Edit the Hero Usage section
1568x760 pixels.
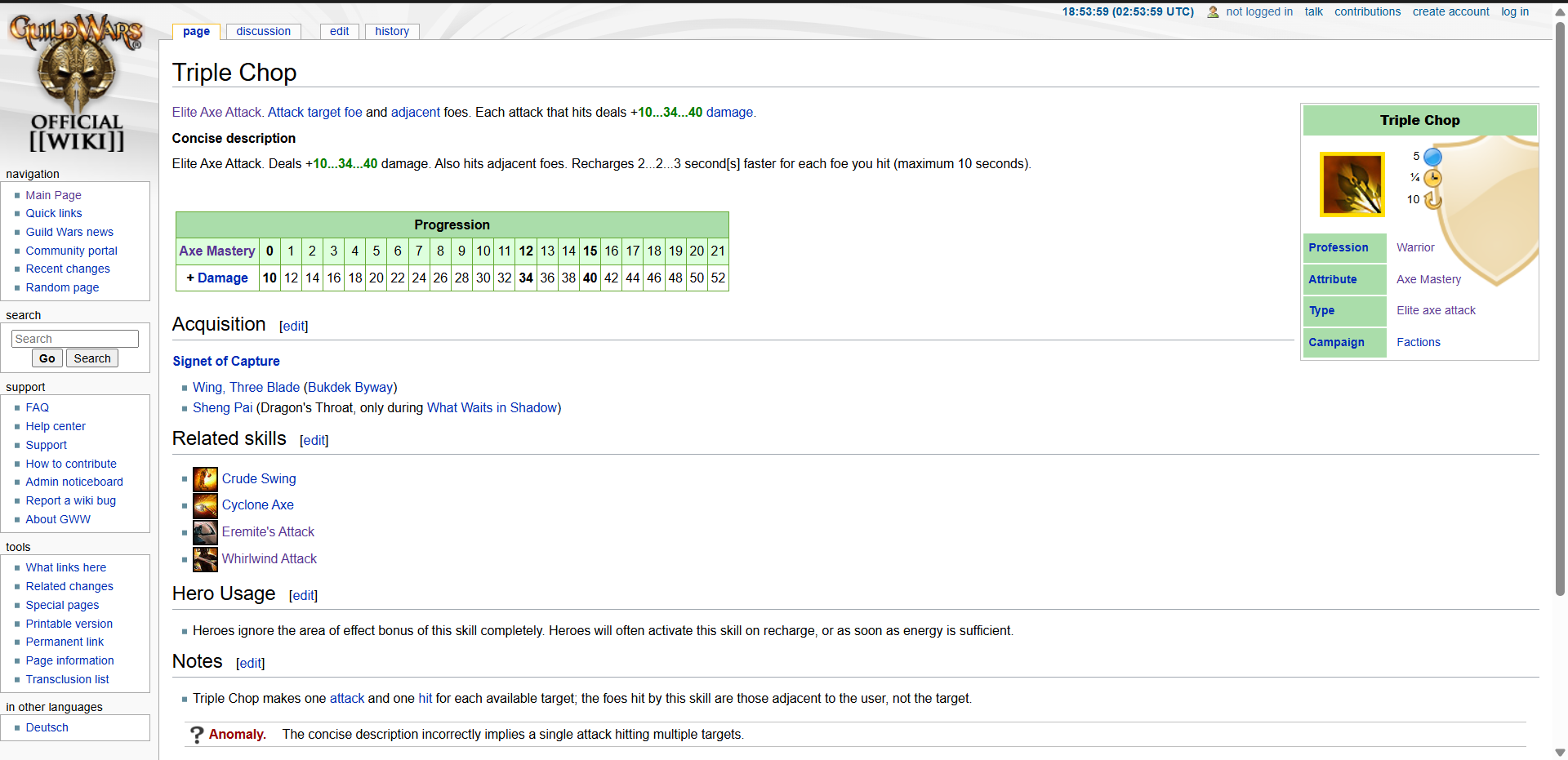[304, 595]
